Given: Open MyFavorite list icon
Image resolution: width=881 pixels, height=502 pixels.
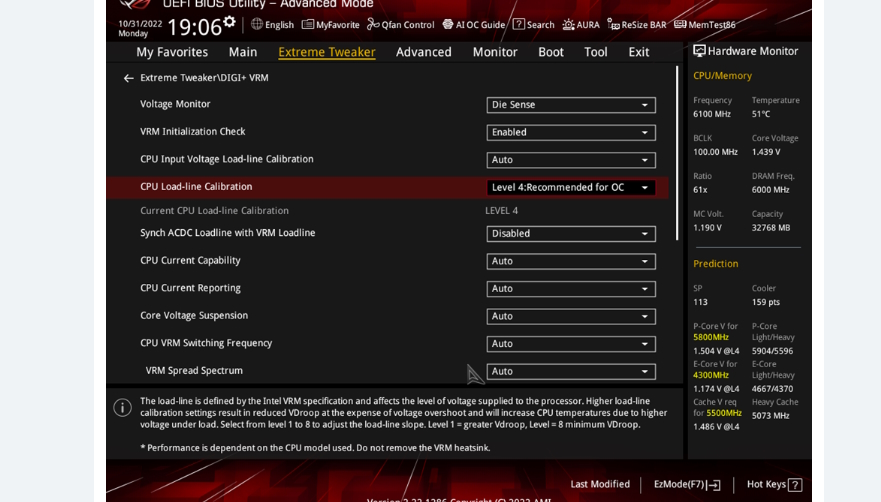Looking at the screenshot, I should [307, 24].
